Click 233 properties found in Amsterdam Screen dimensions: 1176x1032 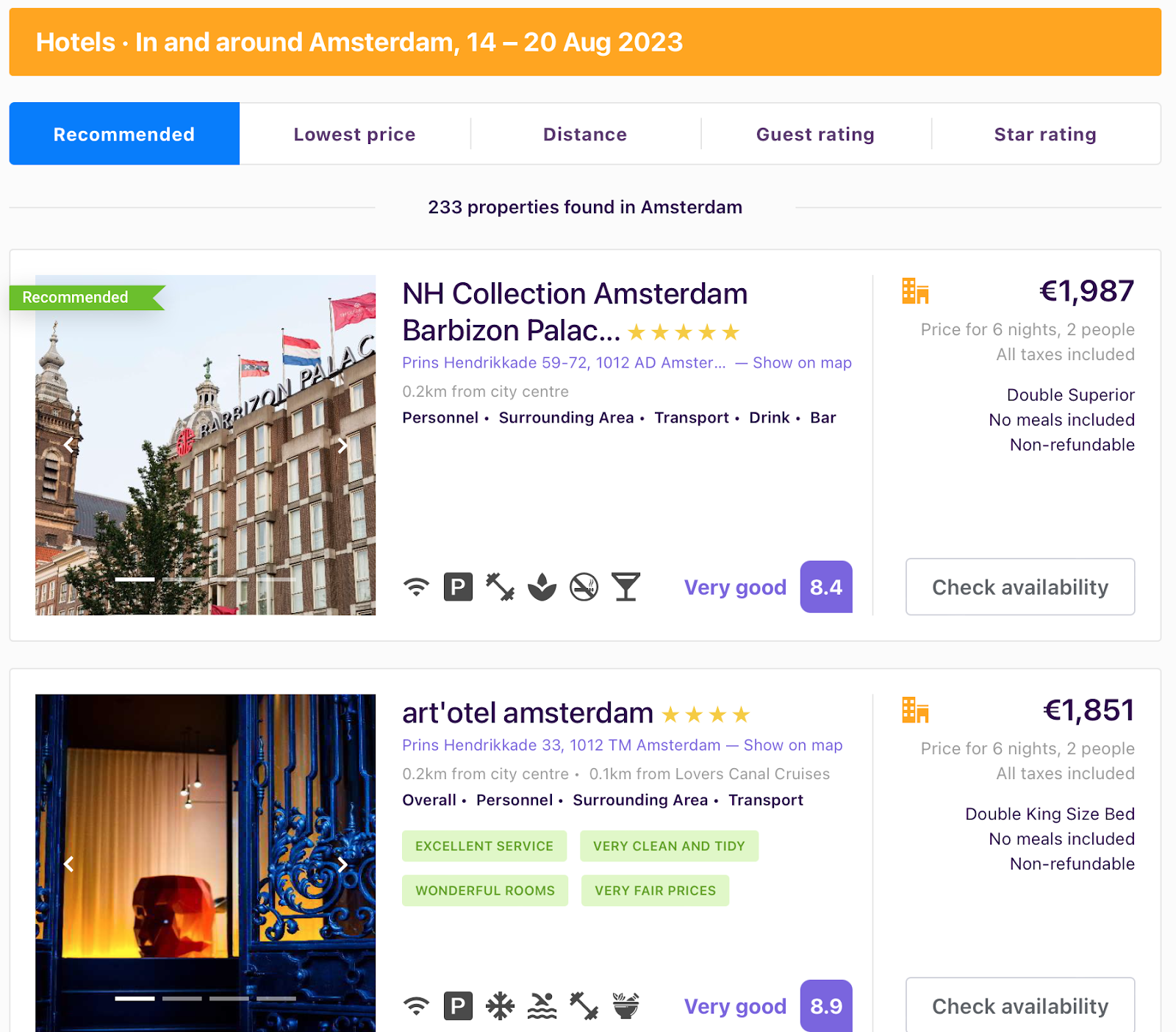[x=585, y=207]
